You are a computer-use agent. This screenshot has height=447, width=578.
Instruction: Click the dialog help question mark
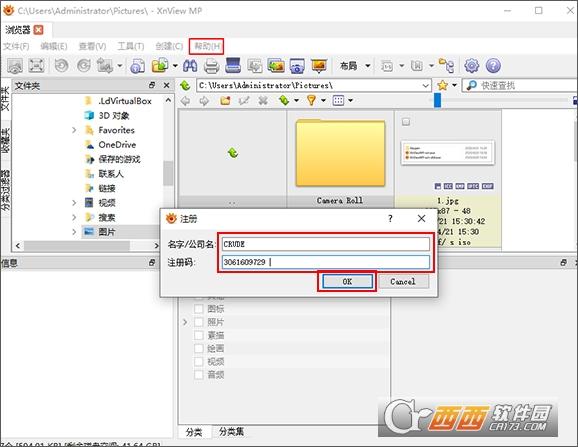390,219
